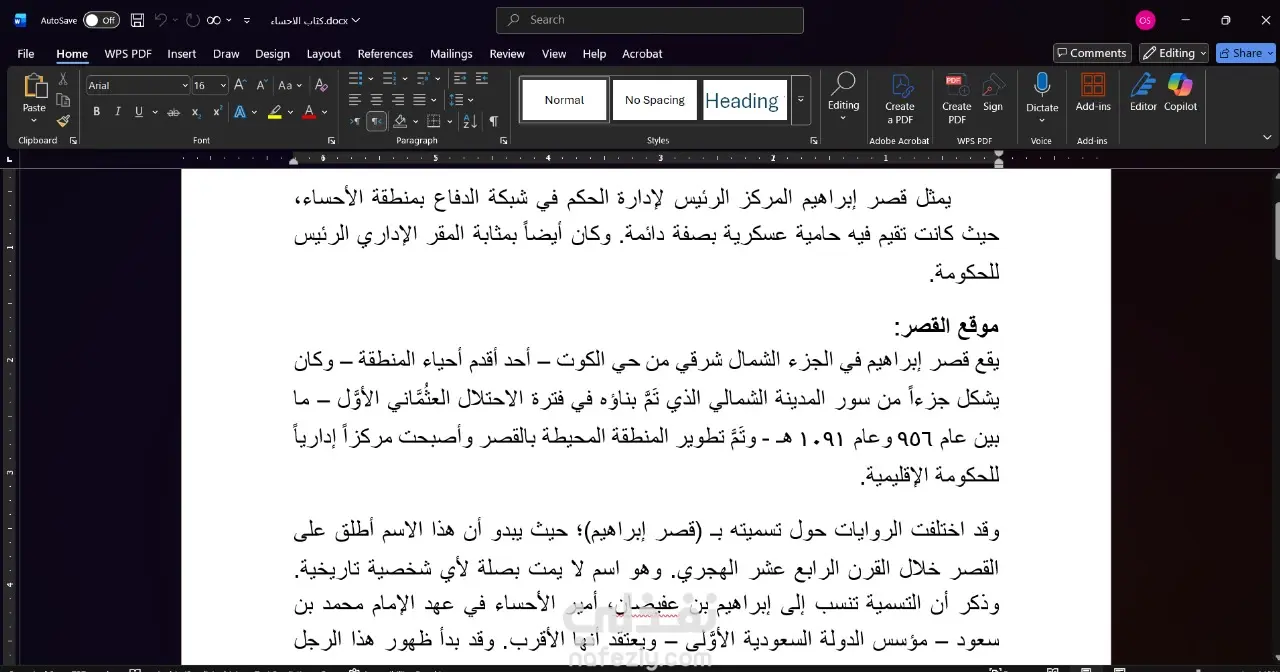Image resolution: width=1280 pixels, height=672 pixels.
Task: Open the Editing mode dropdown
Action: point(1172,53)
